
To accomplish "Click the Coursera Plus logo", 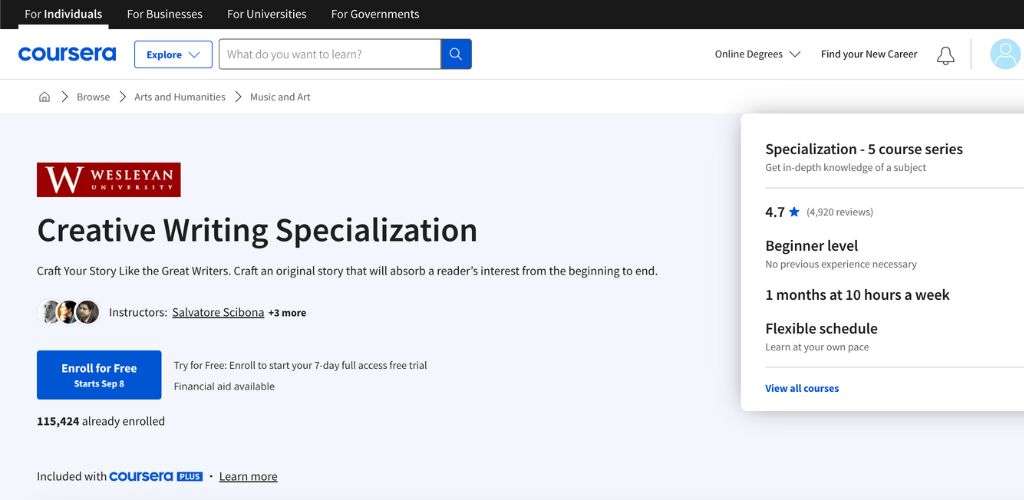I will pos(156,477).
